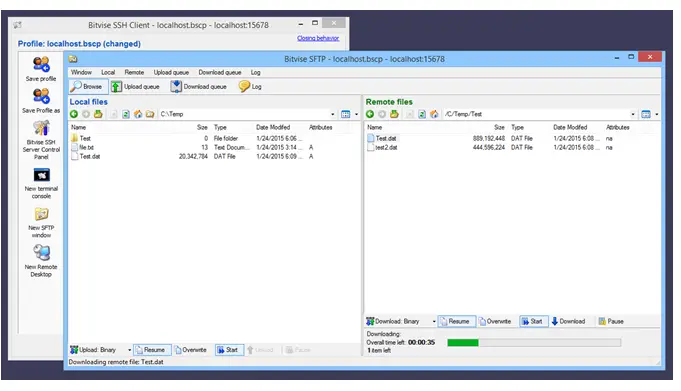Go up one folder in Local files
The width and height of the screenshot is (681, 391).
tap(98, 114)
